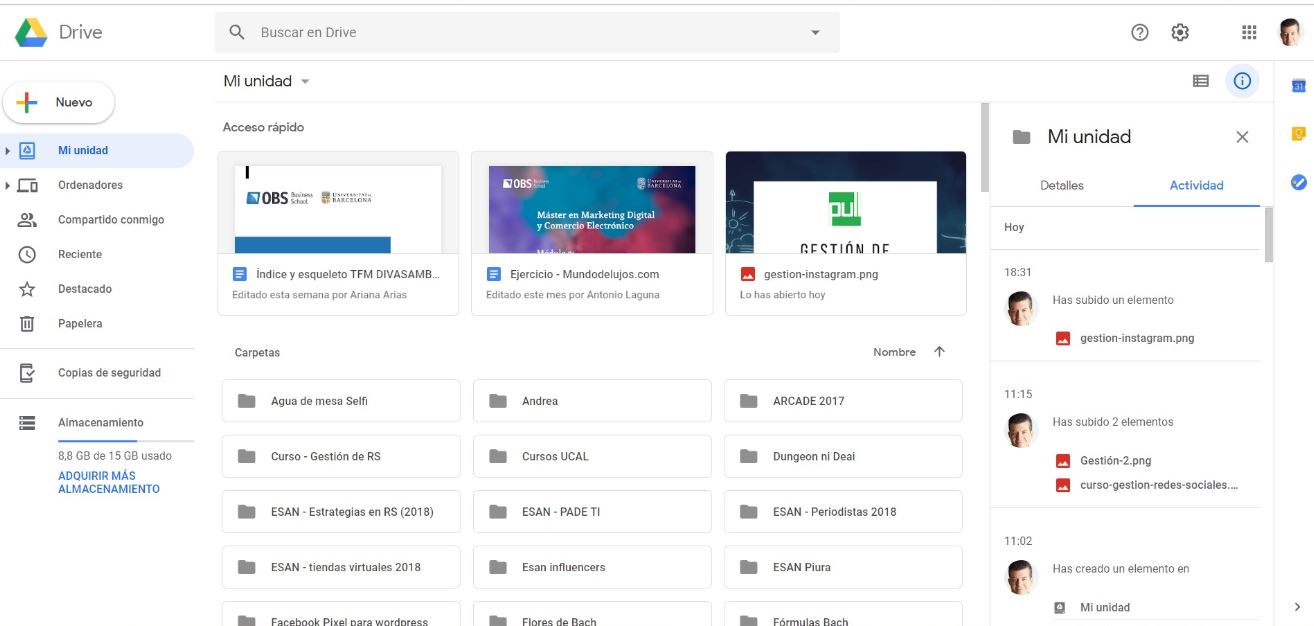Expand the Ordenadores tree

point(8,186)
